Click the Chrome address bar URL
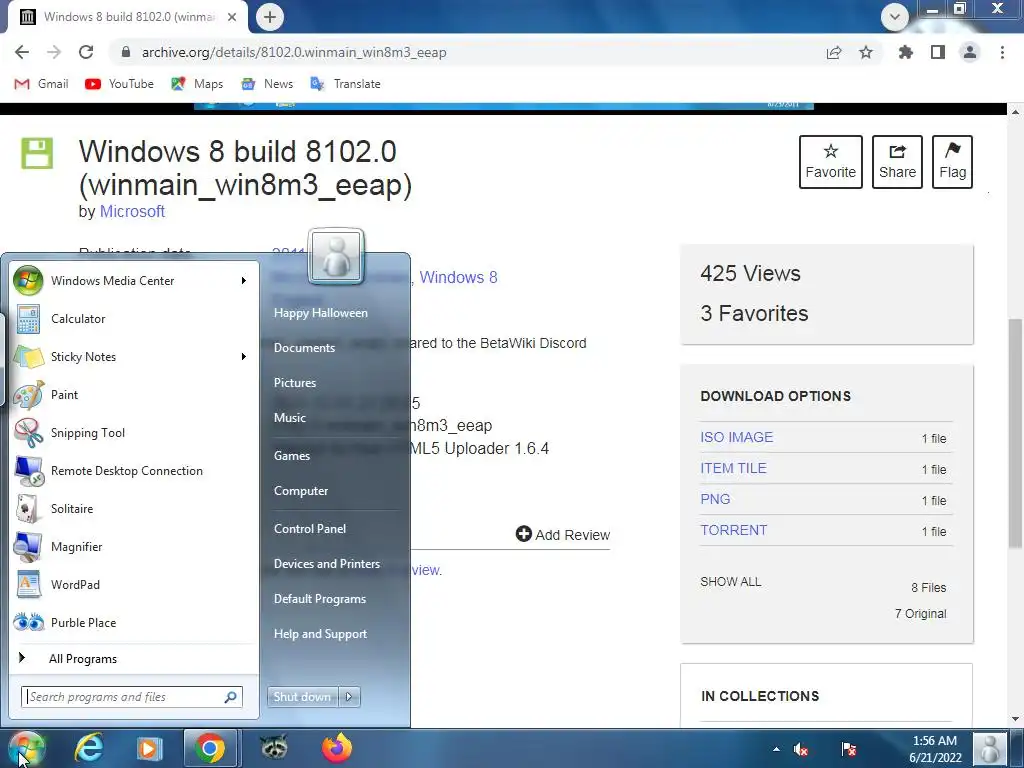This screenshot has width=1024, height=768. point(294,52)
